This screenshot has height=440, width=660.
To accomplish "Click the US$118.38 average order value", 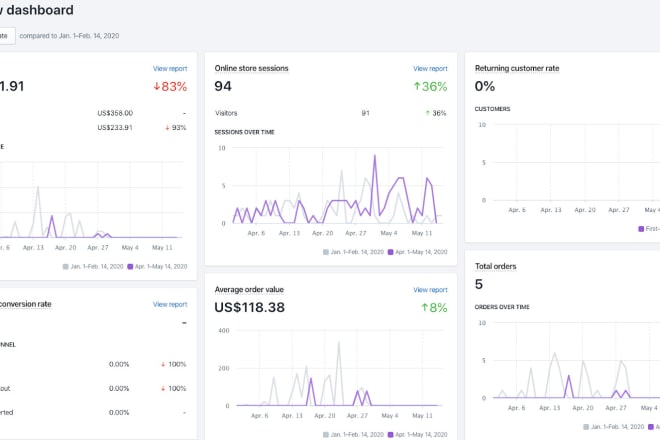I will [250, 307].
